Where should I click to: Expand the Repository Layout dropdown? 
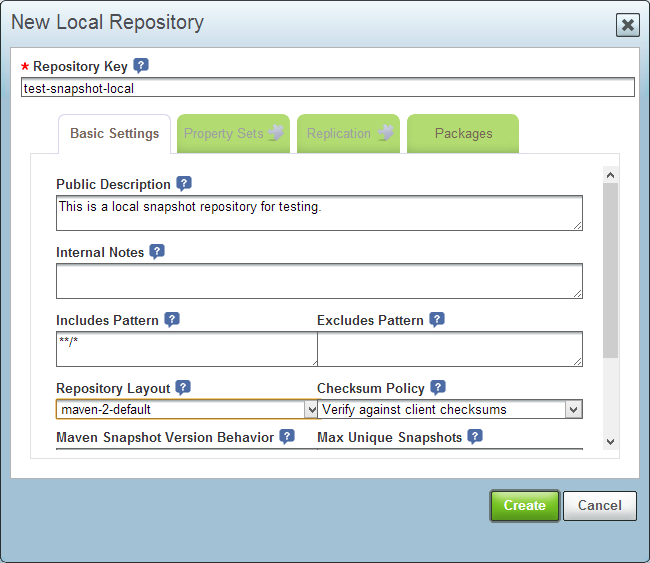click(310, 409)
